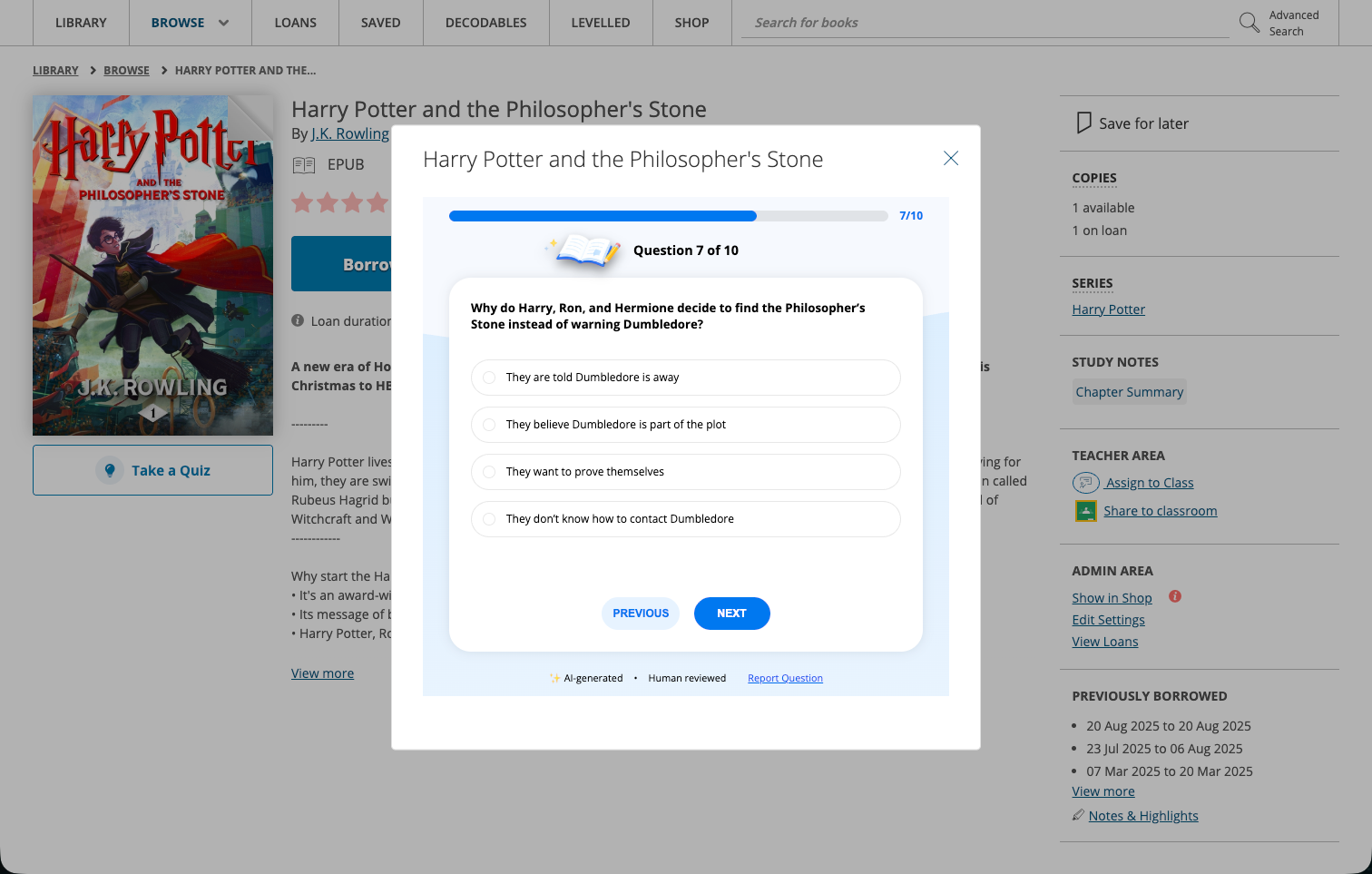Viewport: 1372px width, 874px height.
Task: Pick 'They don't know how to contact Dumbledore'
Action: click(x=686, y=519)
